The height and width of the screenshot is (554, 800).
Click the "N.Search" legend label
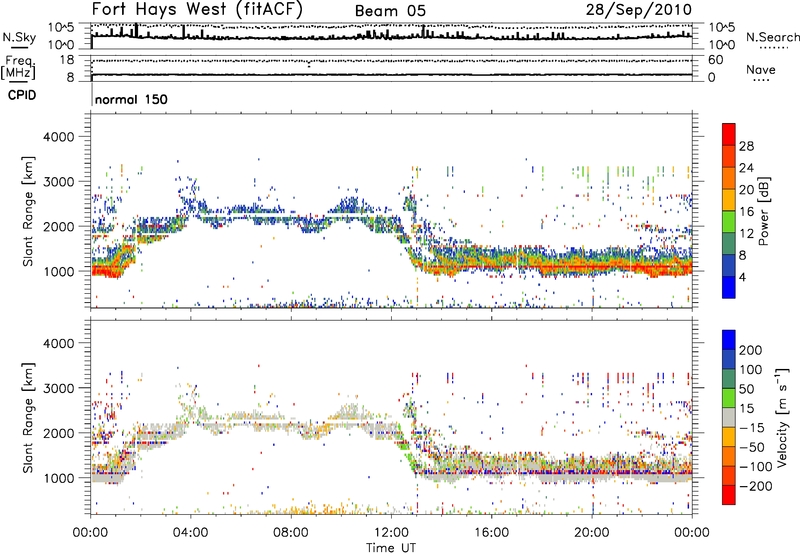pyautogui.click(x=772, y=37)
